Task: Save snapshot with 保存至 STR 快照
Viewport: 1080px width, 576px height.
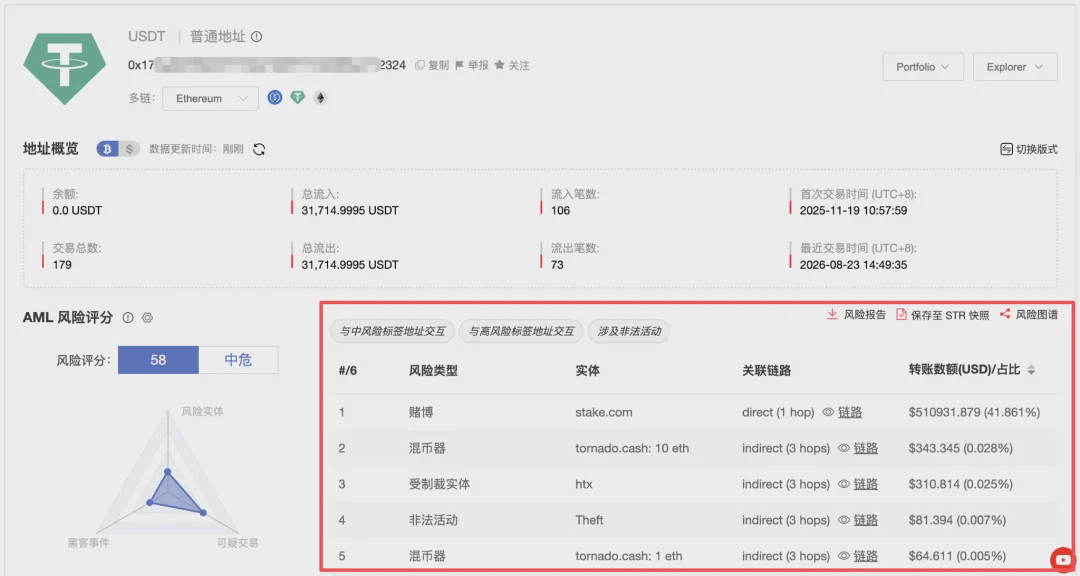Action: click(x=942, y=315)
